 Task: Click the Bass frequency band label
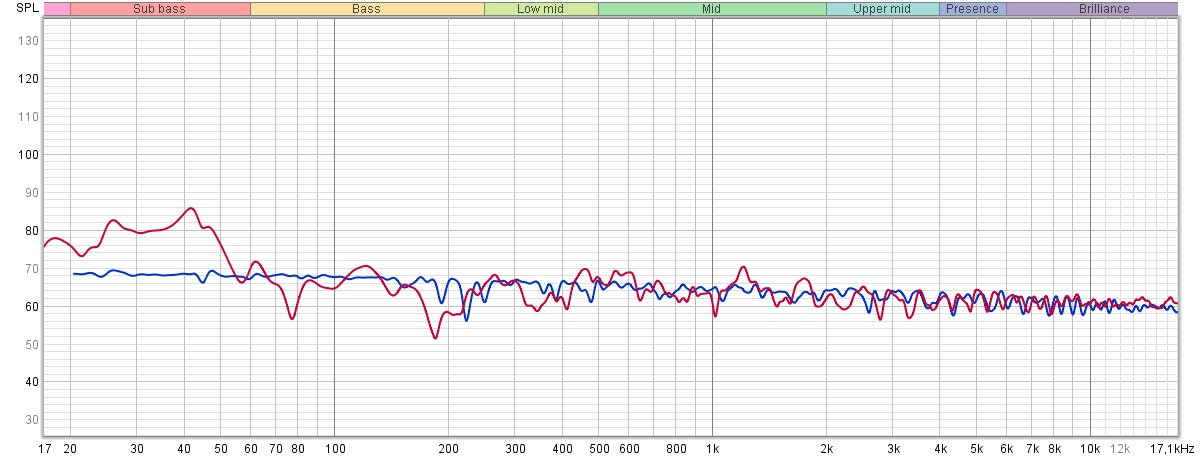[x=367, y=9]
